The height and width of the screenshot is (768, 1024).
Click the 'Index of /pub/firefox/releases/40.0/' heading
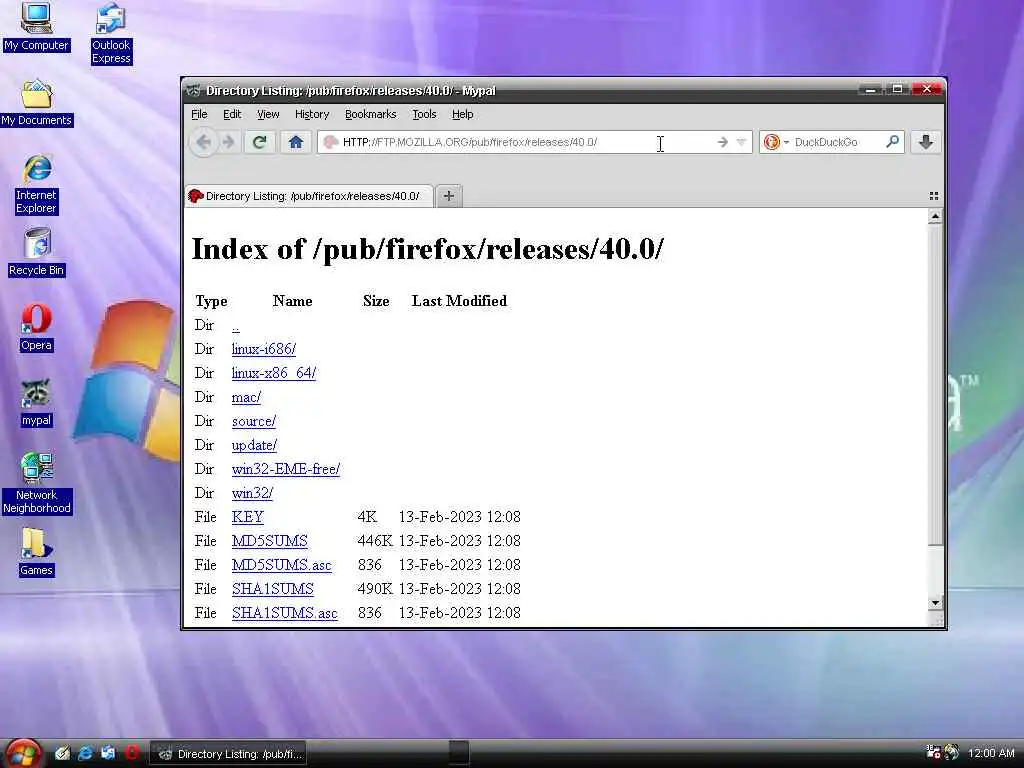click(x=428, y=249)
